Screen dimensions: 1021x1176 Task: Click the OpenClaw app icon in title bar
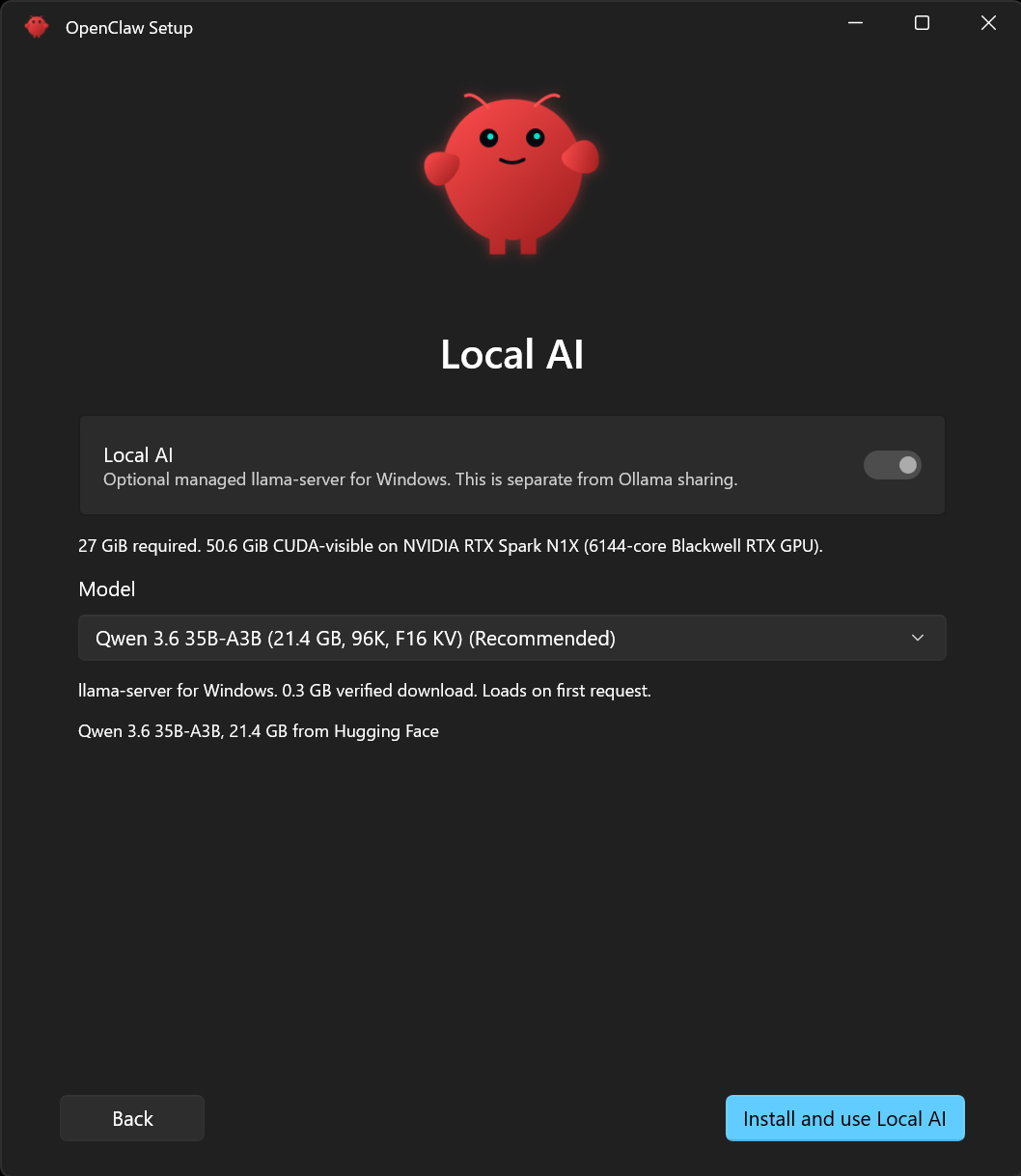[37, 27]
